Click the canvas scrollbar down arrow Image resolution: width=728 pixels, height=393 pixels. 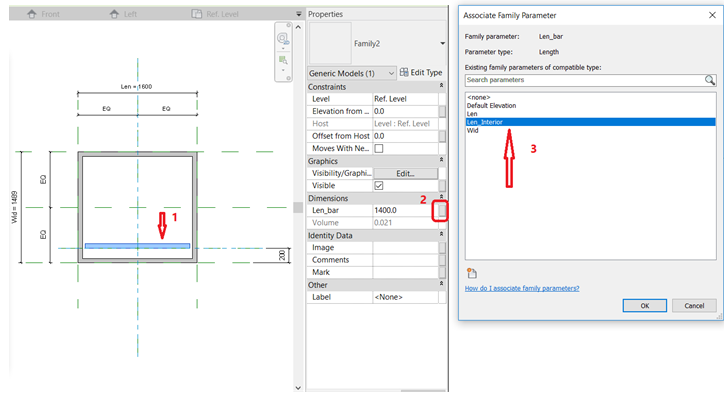click(x=298, y=387)
